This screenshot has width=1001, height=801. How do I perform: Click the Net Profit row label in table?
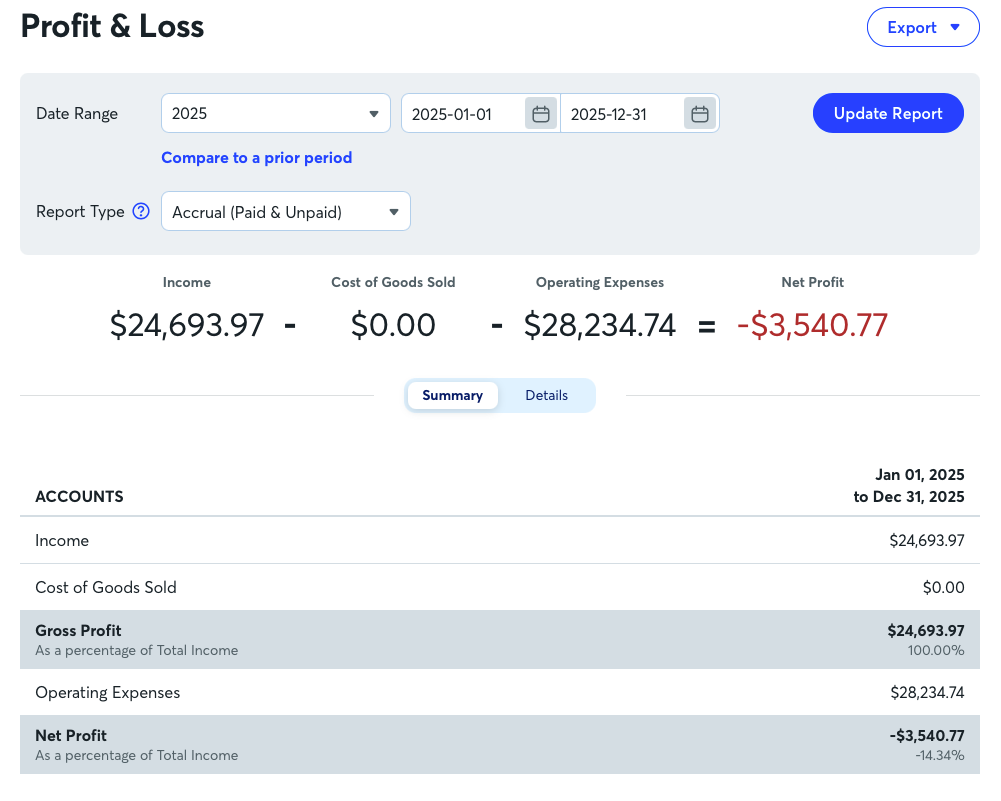pos(71,735)
